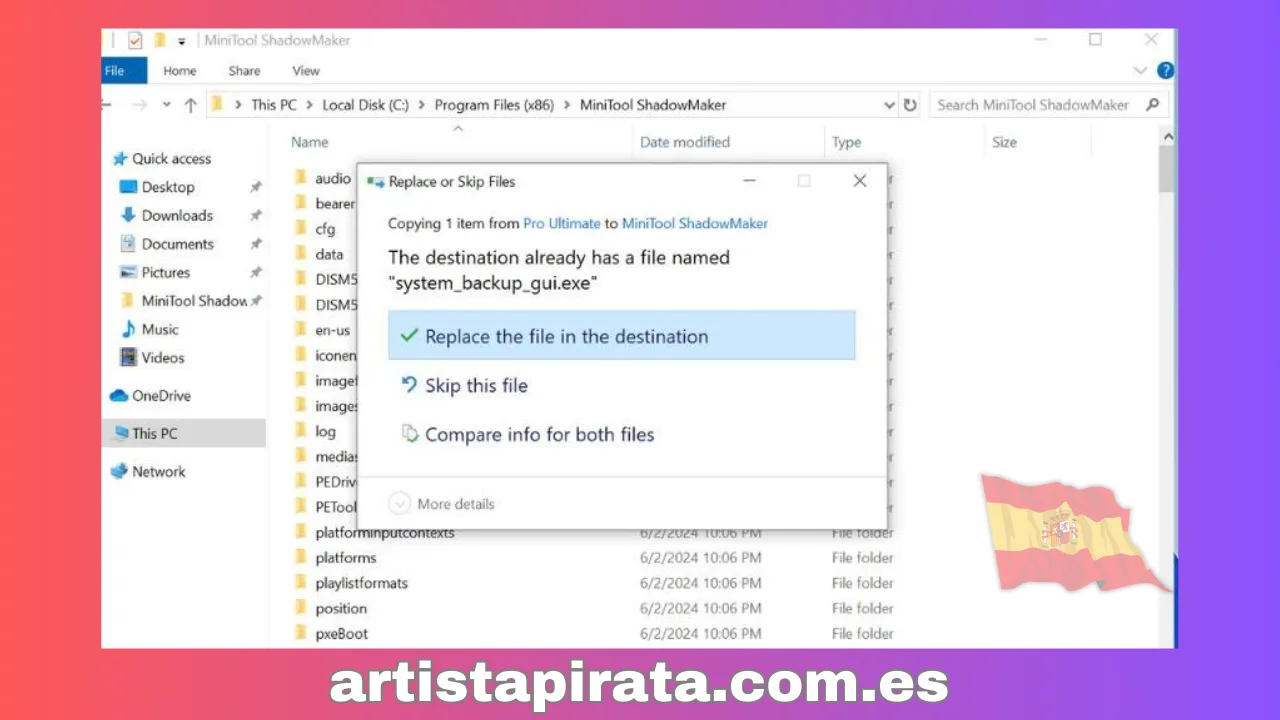Switch to the Share ribbon tab
The height and width of the screenshot is (720, 1280).
(x=244, y=71)
